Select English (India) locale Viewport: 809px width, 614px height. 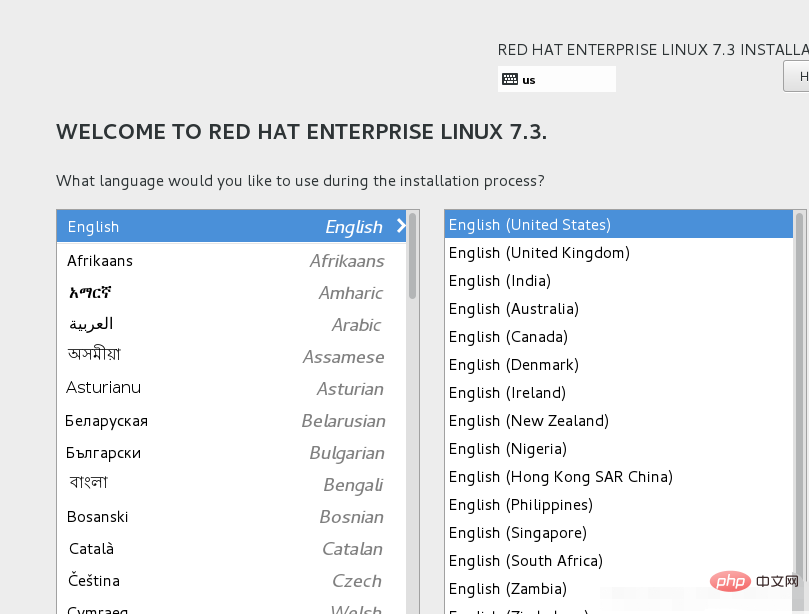coord(619,281)
